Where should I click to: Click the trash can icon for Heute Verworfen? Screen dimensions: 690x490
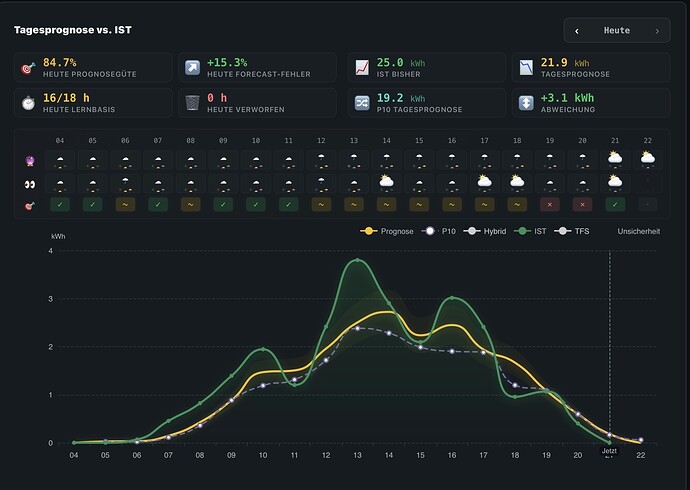click(192, 103)
